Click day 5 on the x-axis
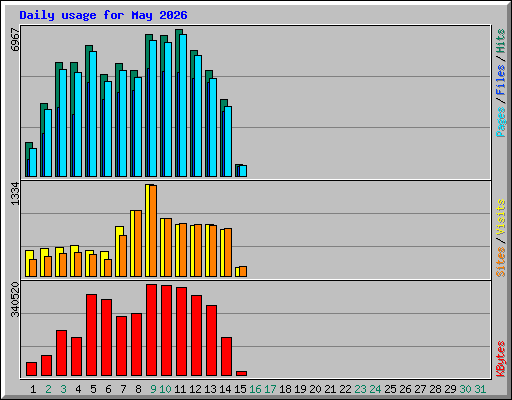 [x=93, y=389]
